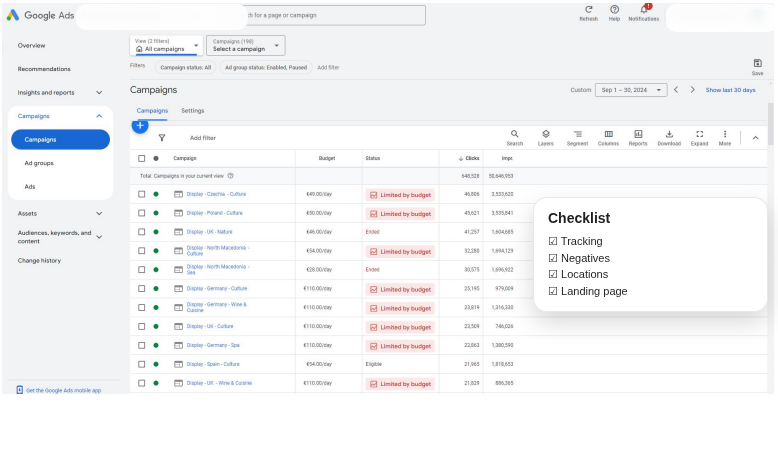Screen dimensions: 778x458
Task: Click help icon beside Total campaigns row
Action: click(230, 176)
